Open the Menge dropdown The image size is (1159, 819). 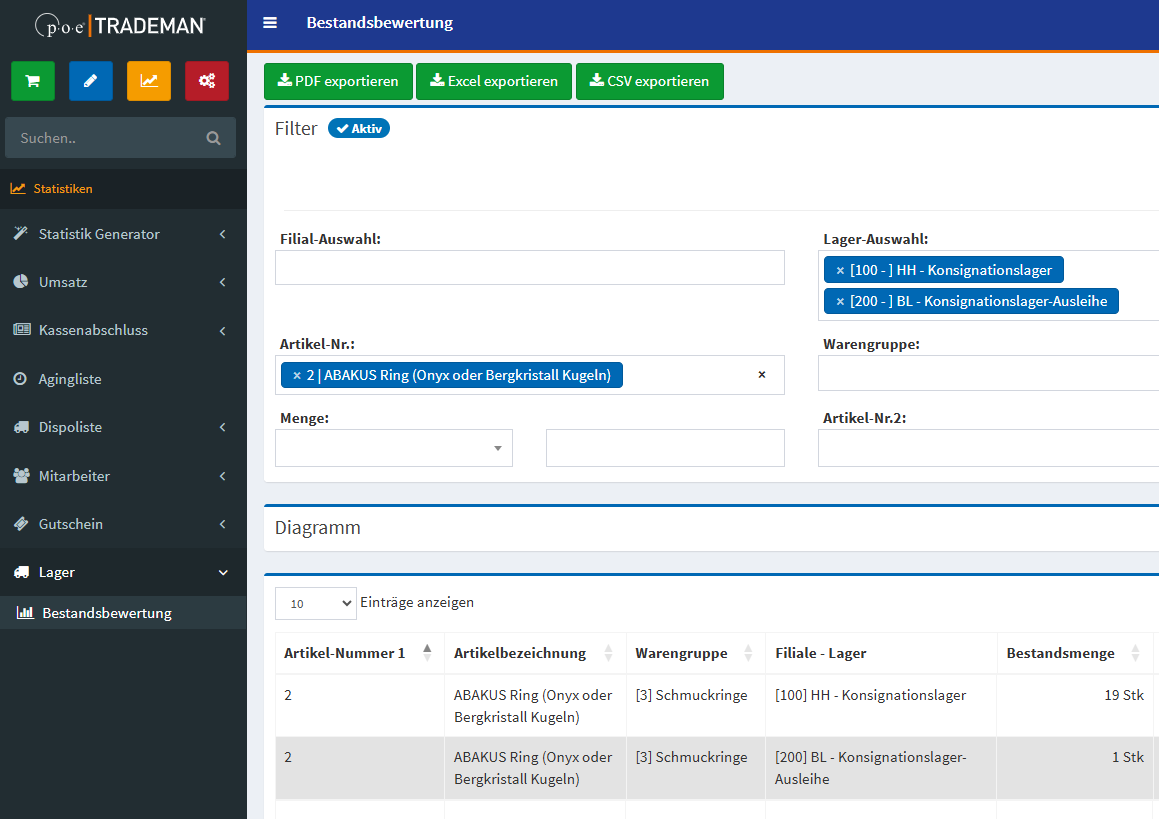pos(394,448)
